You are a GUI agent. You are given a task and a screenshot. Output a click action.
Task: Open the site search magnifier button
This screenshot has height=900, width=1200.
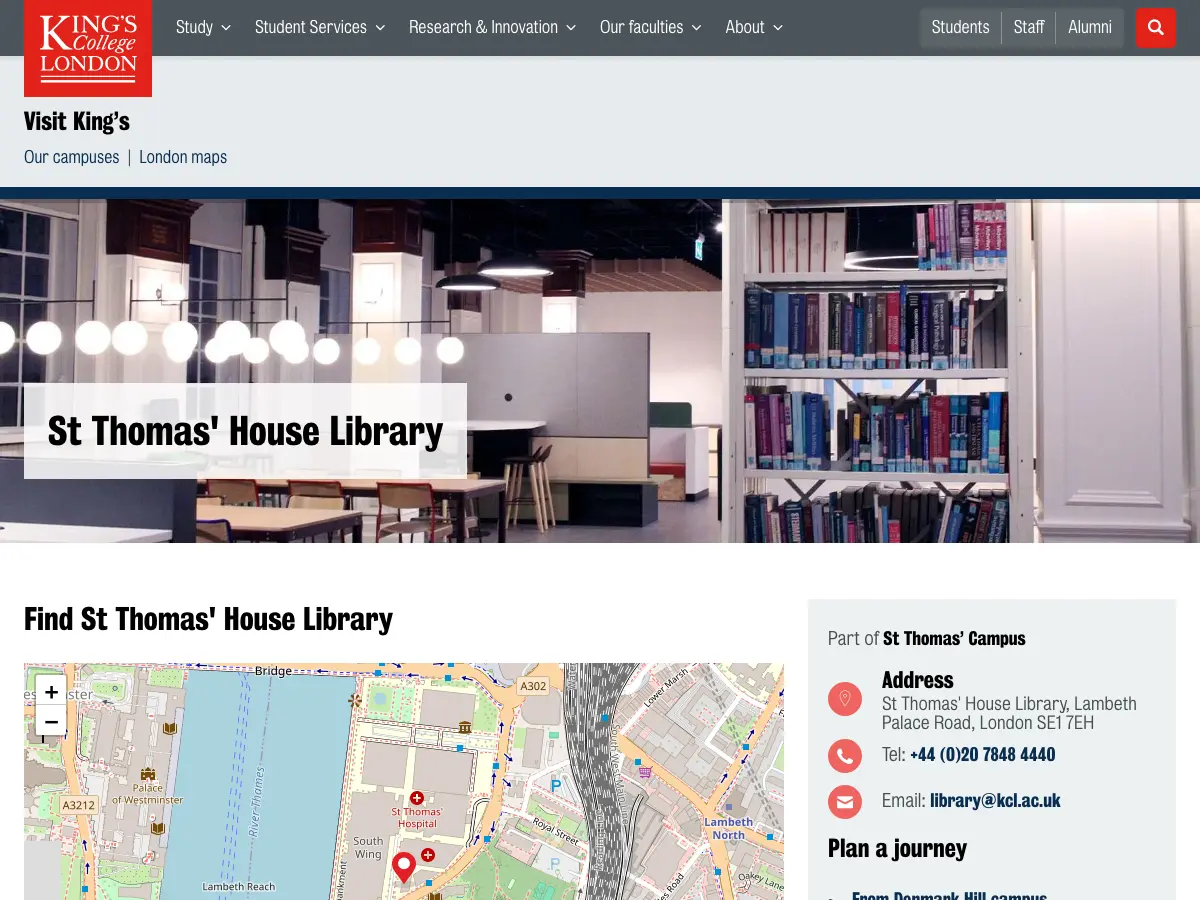point(1156,28)
